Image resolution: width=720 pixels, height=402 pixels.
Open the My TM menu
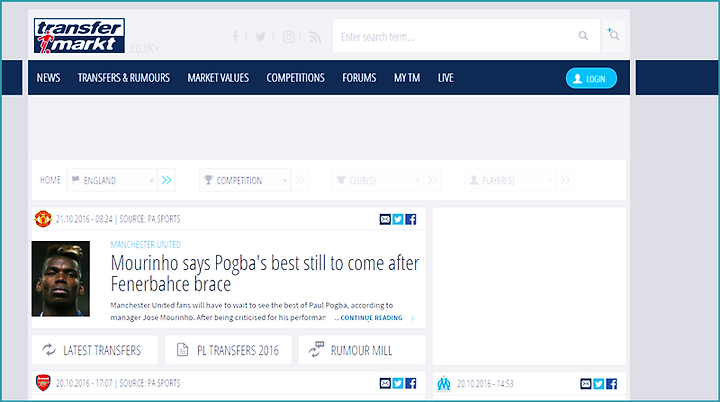click(407, 78)
